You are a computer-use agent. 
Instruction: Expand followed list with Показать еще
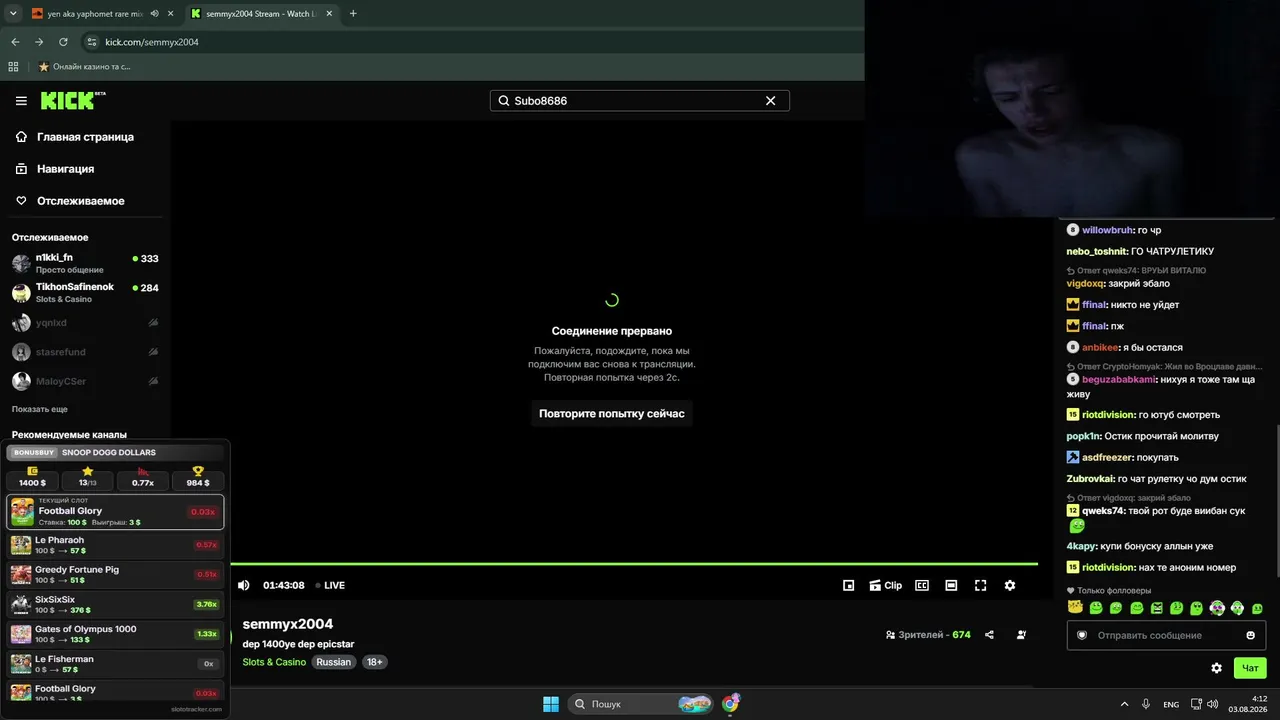[40, 409]
